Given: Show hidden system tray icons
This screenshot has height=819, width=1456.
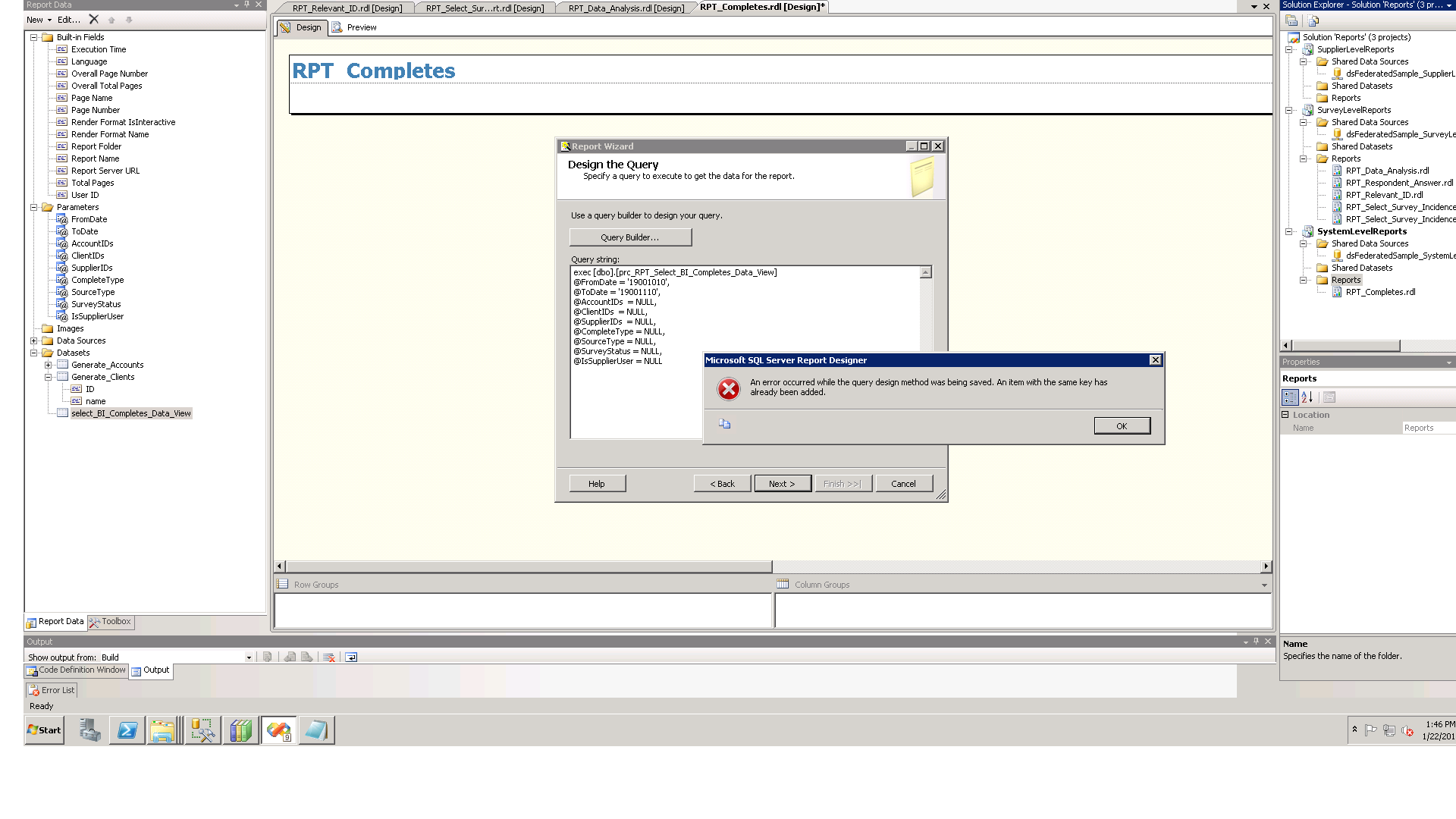Looking at the screenshot, I should [1354, 730].
